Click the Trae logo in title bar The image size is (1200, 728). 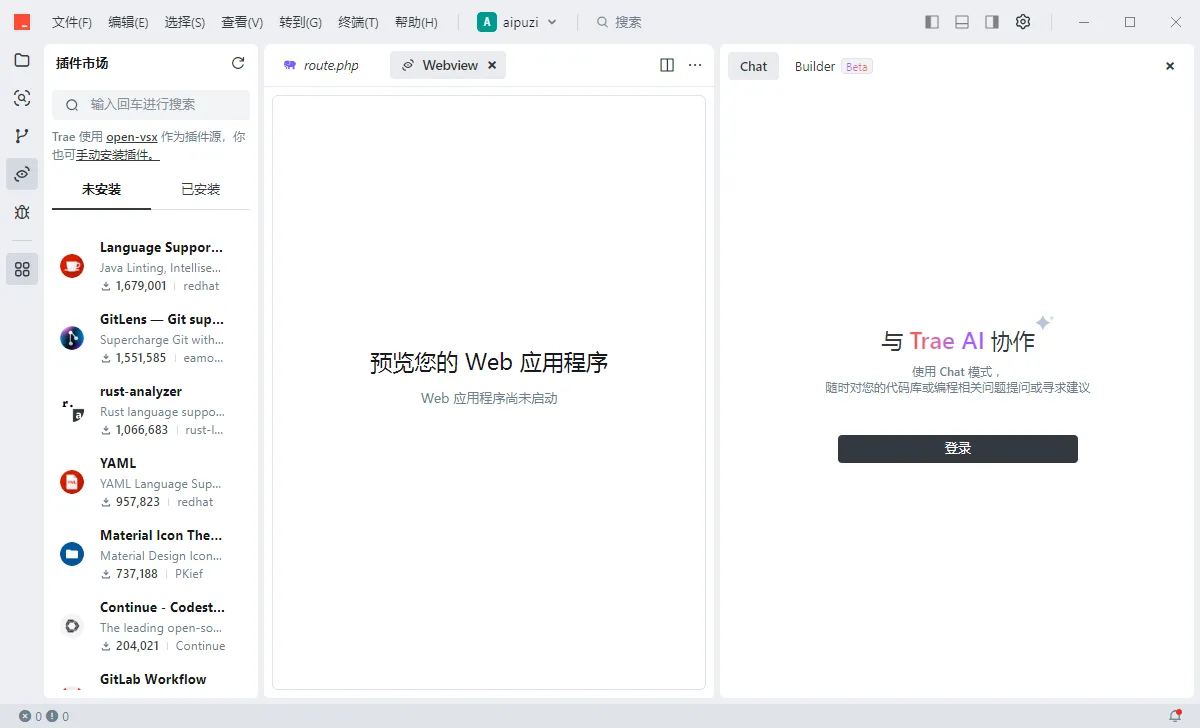[22, 22]
